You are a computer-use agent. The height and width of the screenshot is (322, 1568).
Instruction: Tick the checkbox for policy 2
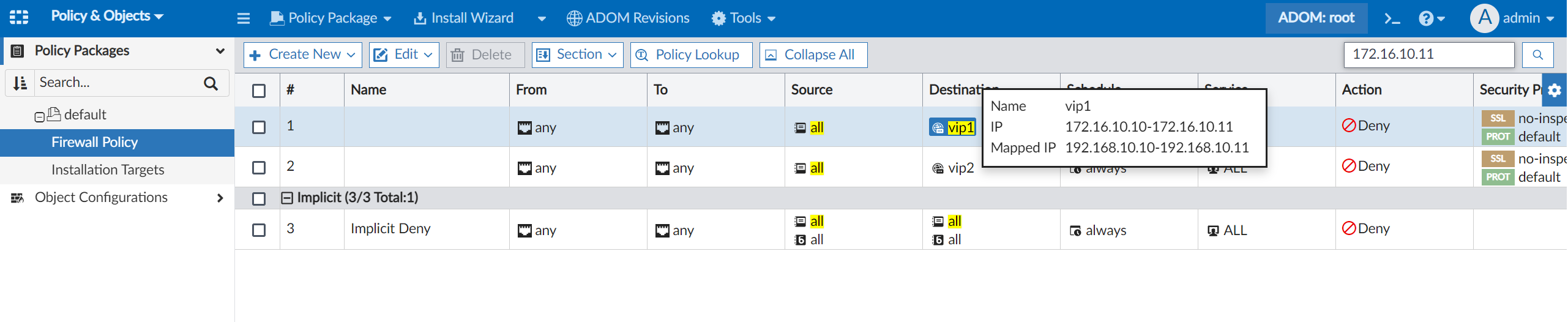(x=259, y=168)
